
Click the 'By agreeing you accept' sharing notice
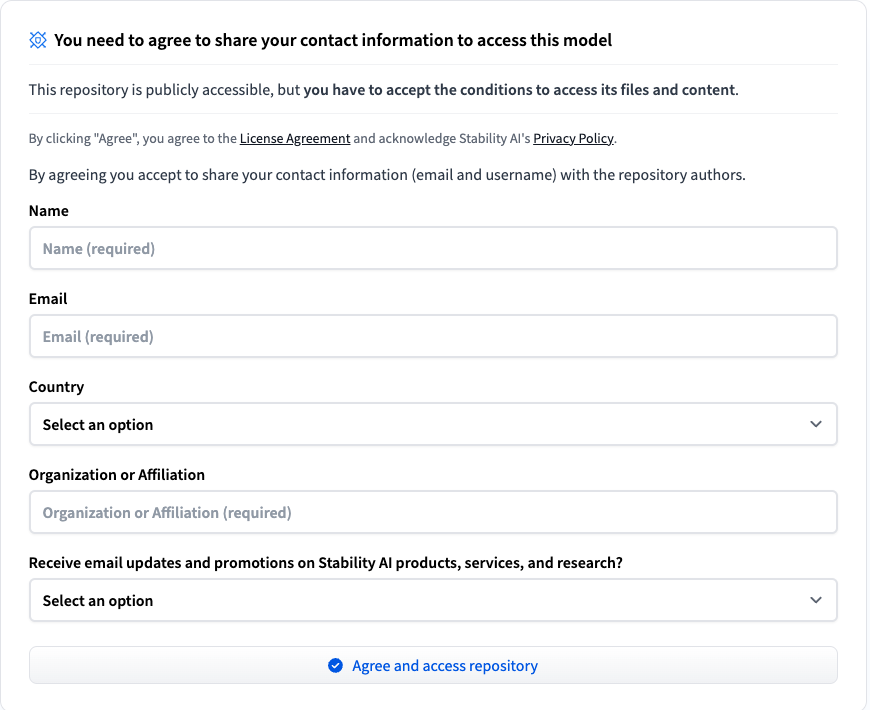click(x=387, y=175)
